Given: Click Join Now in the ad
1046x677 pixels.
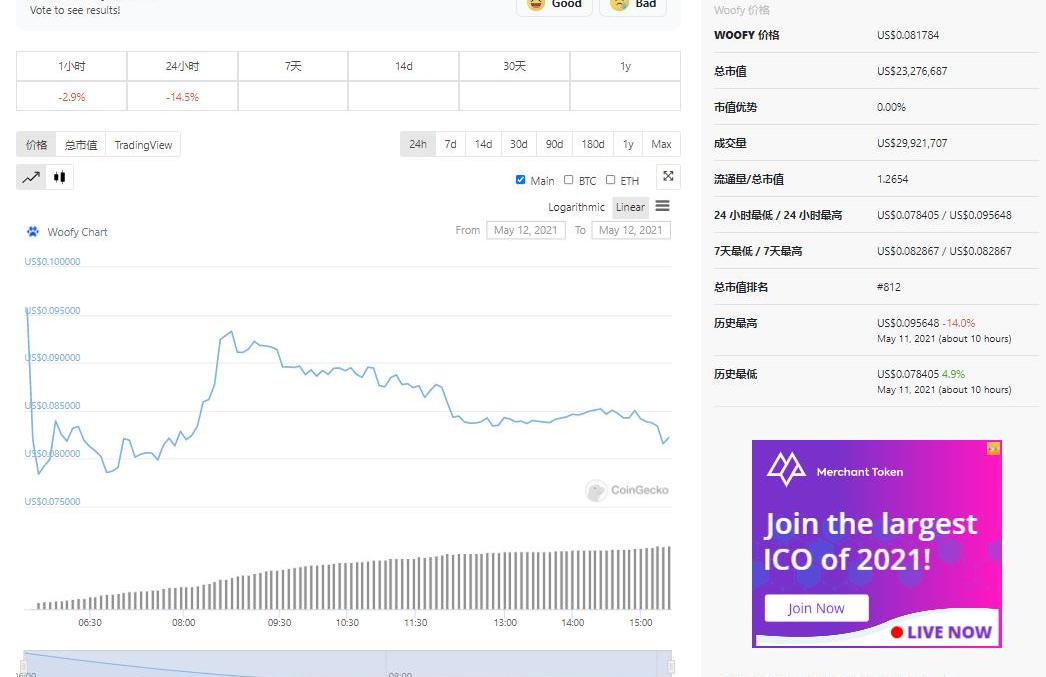Looking at the screenshot, I should [816, 608].
